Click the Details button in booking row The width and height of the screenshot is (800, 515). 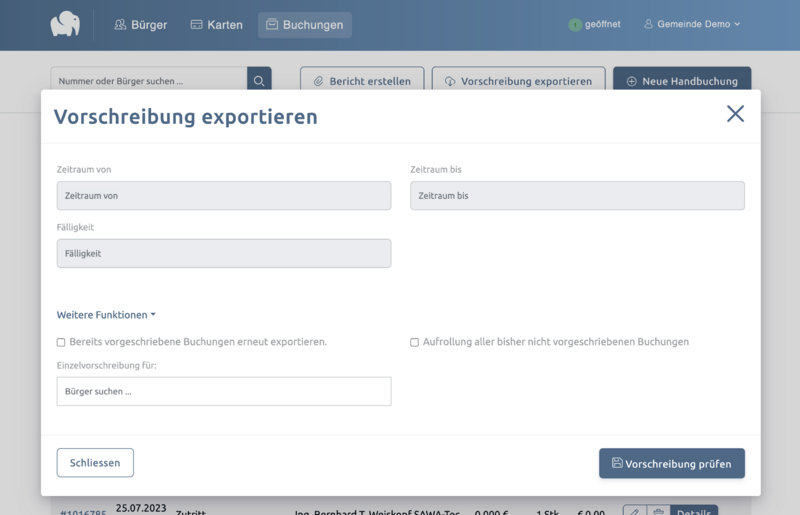(x=694, y=510)
